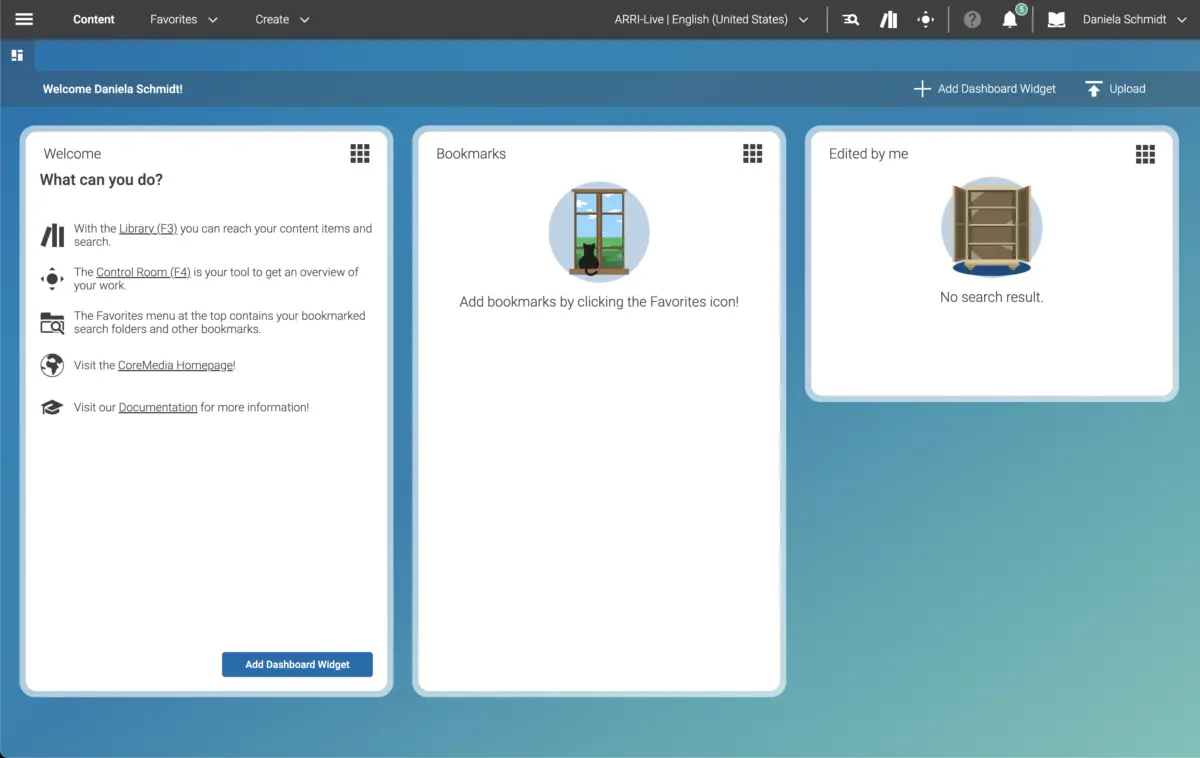Select the Content menu item
Viewport: 1200px width, 758px height.
[x=94, y=19]
